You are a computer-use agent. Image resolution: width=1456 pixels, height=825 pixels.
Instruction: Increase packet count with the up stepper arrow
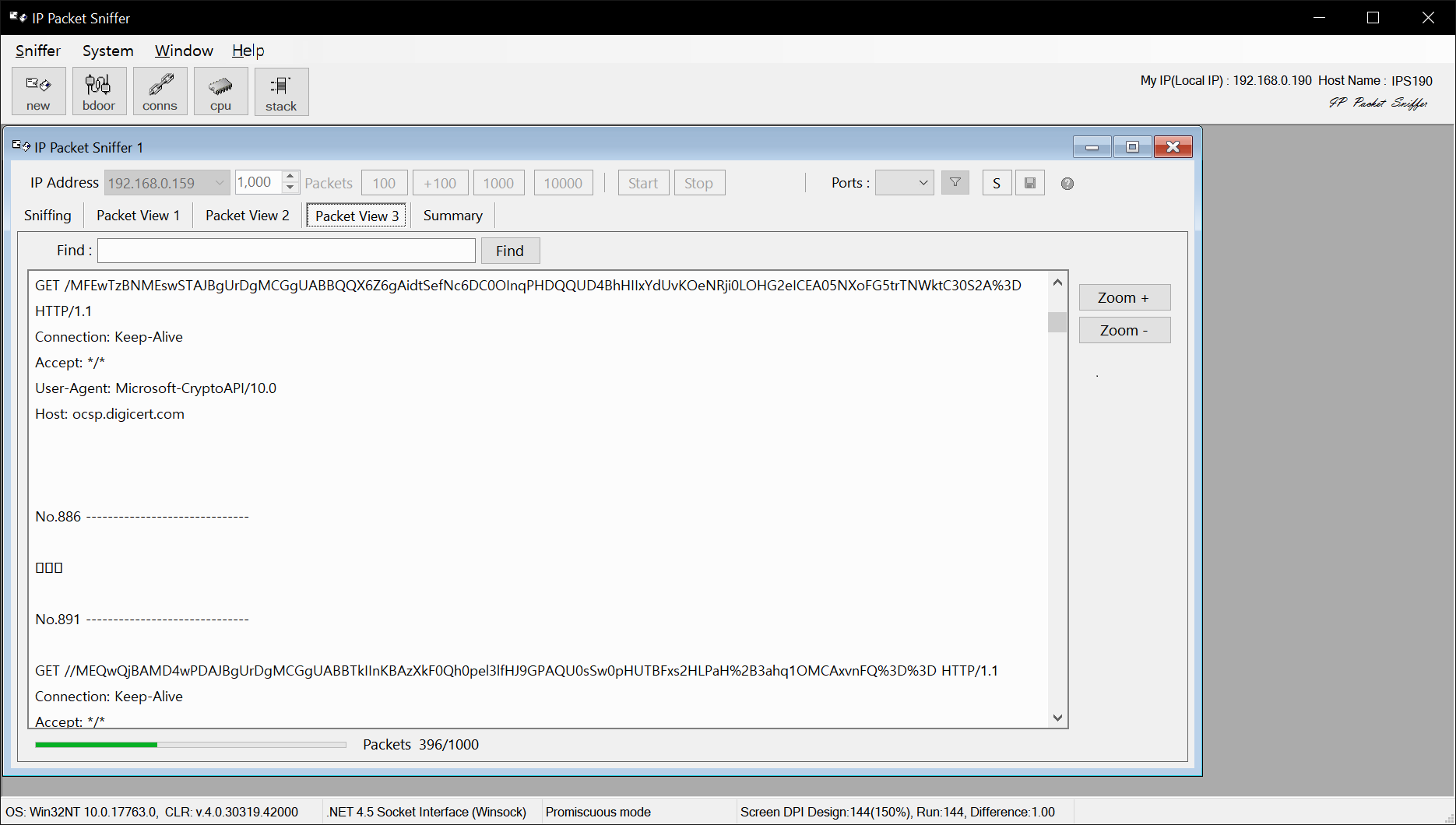click(x=290, y=177)
